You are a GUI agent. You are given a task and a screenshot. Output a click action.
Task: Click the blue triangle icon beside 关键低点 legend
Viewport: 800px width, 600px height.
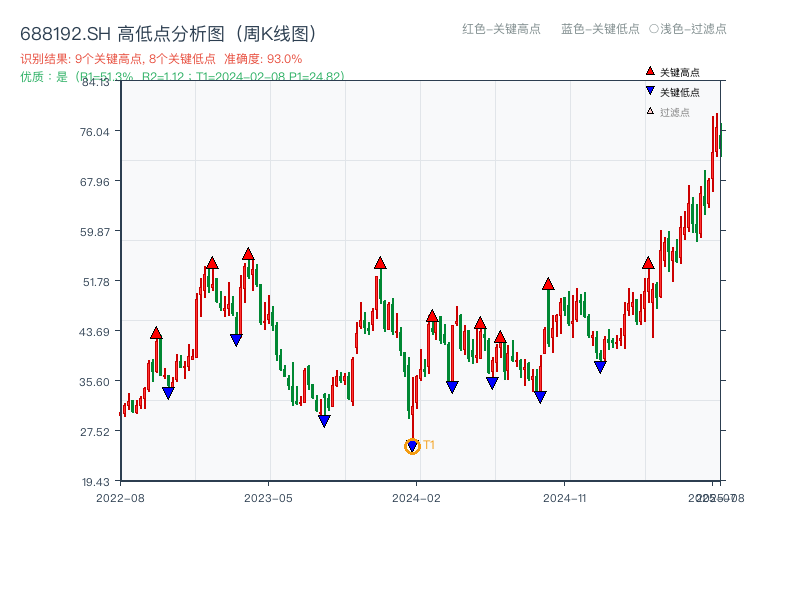click(x=649, y=91)
